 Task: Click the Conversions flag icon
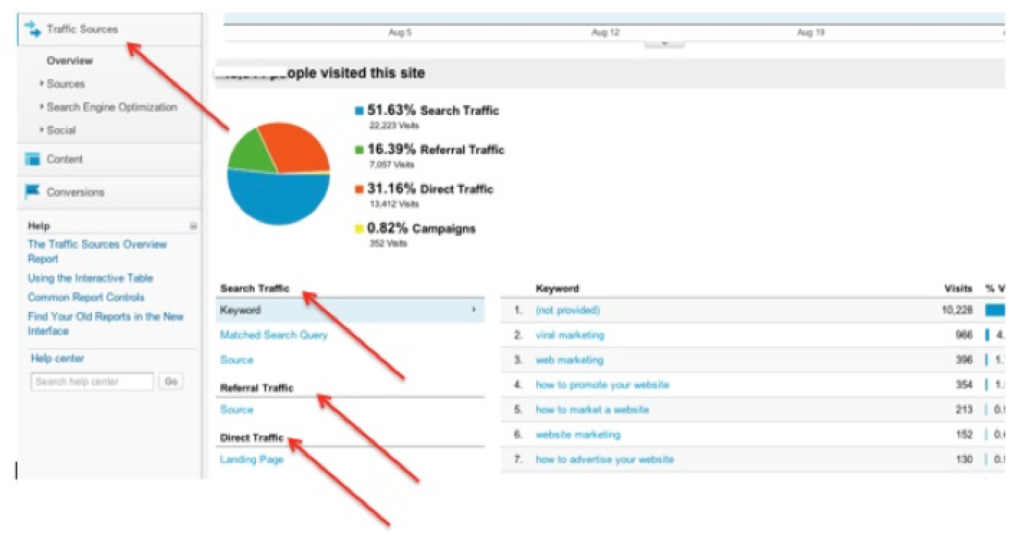click(32, 191)
